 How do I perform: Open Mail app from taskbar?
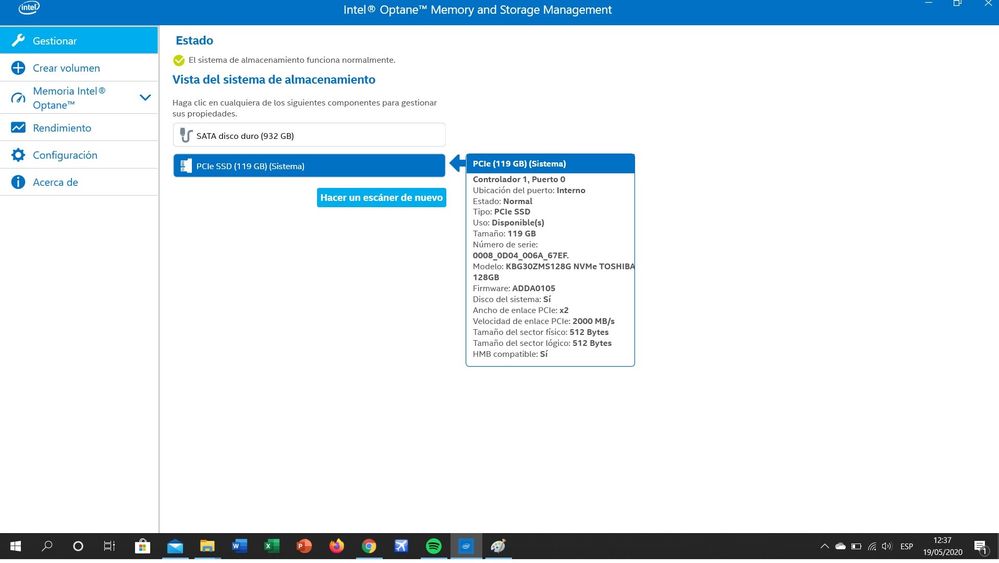tap(175, 546)
